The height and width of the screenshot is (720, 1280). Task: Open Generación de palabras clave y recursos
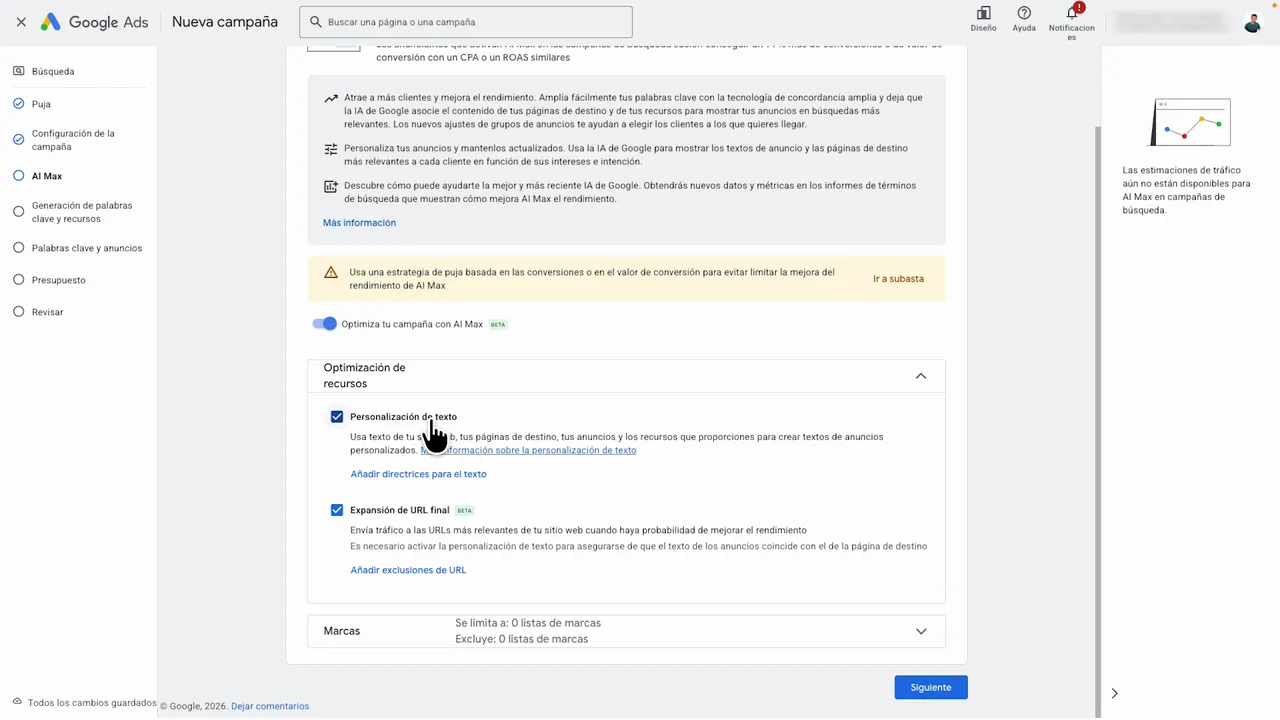[x=82, y=212]
